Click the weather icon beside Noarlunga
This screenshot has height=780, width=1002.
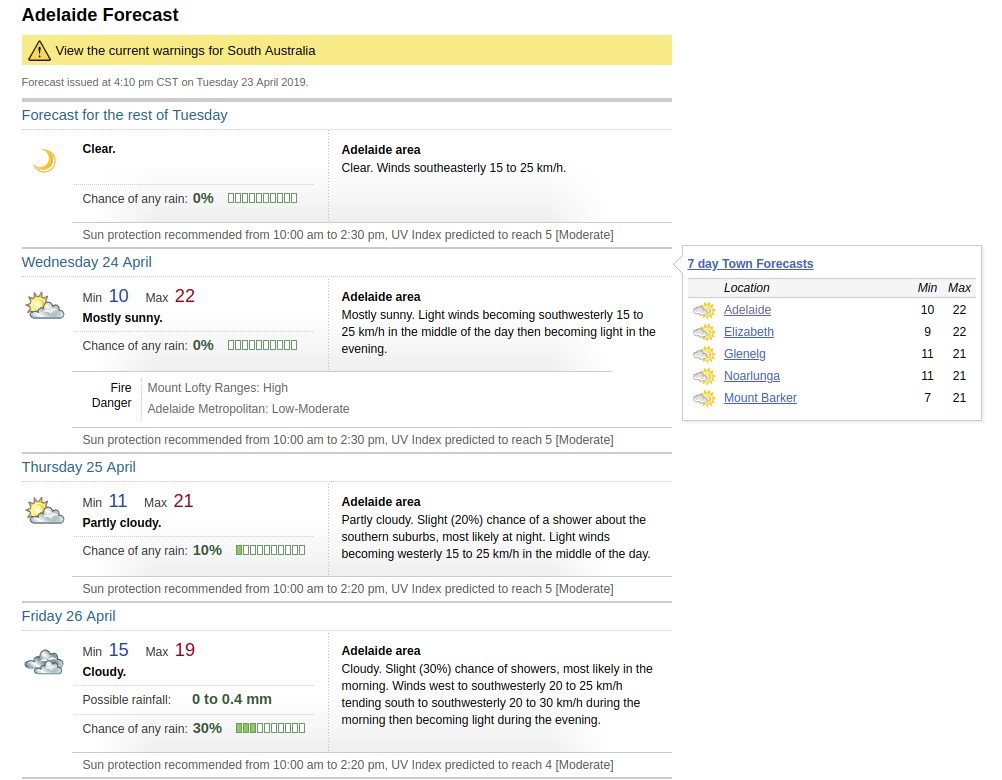pos(704,376)
